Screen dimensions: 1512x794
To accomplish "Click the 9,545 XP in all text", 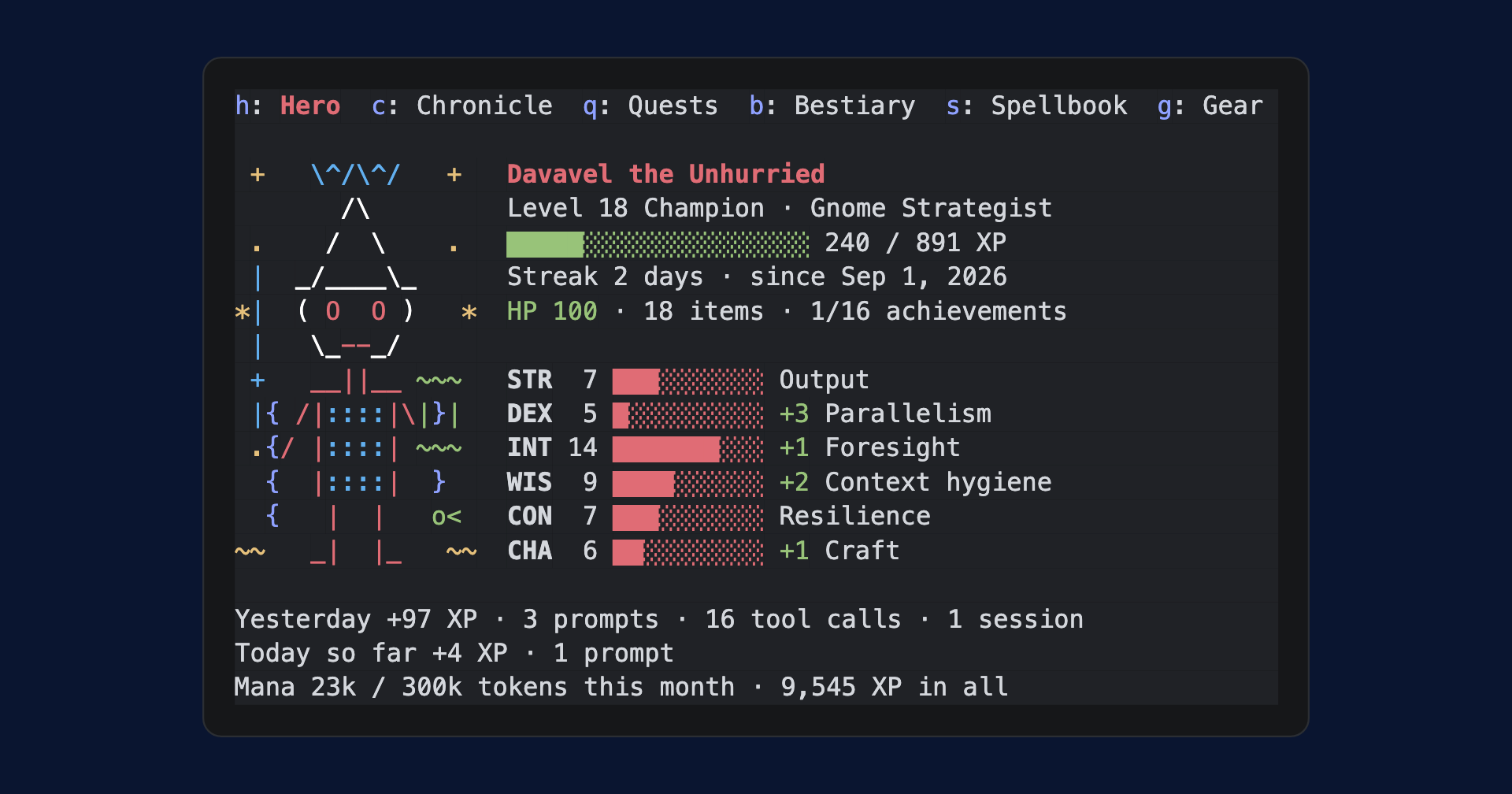I will tap(894, 687).
